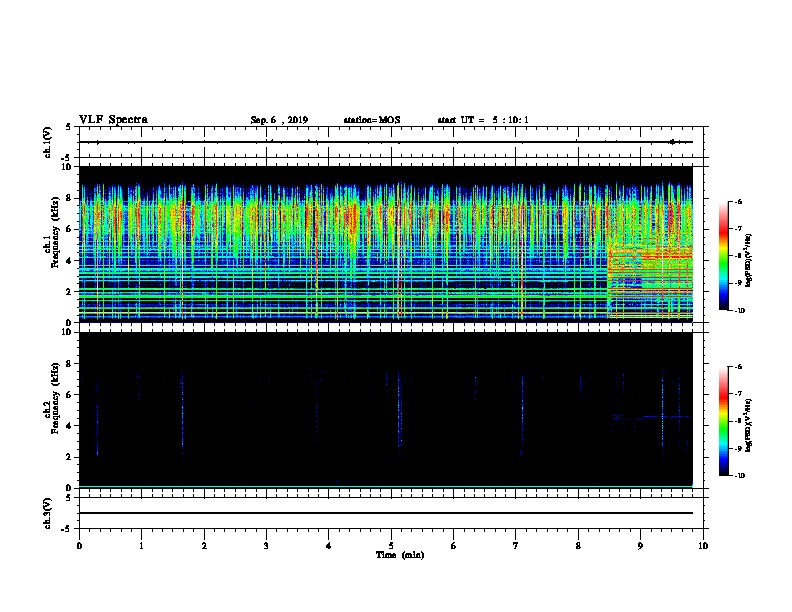
Task: Click the date text "Sep. 6, 2019"
Action: 279,120
